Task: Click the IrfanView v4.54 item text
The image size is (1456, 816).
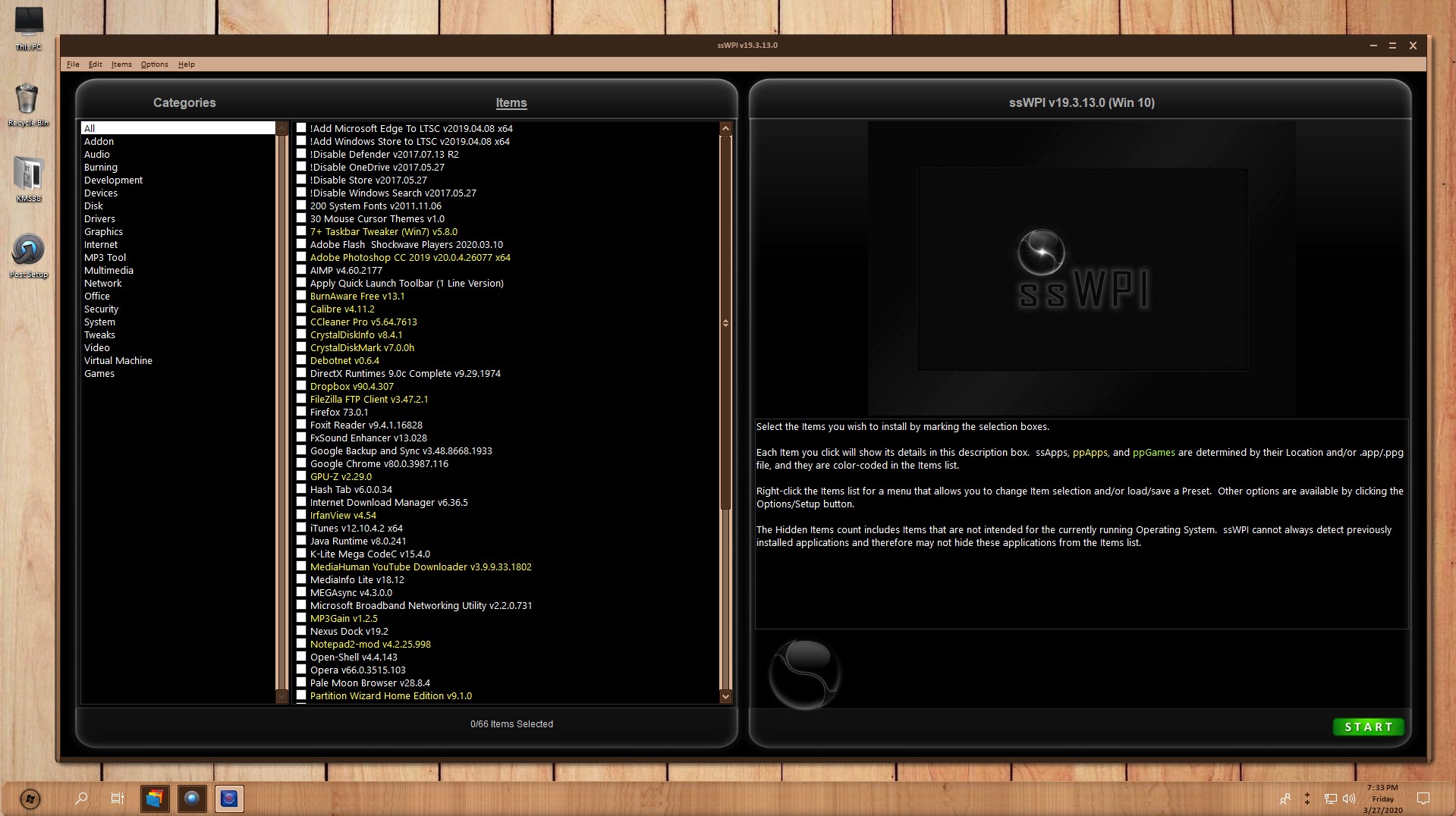Action: pyautogui.click(x=343, y=515)
